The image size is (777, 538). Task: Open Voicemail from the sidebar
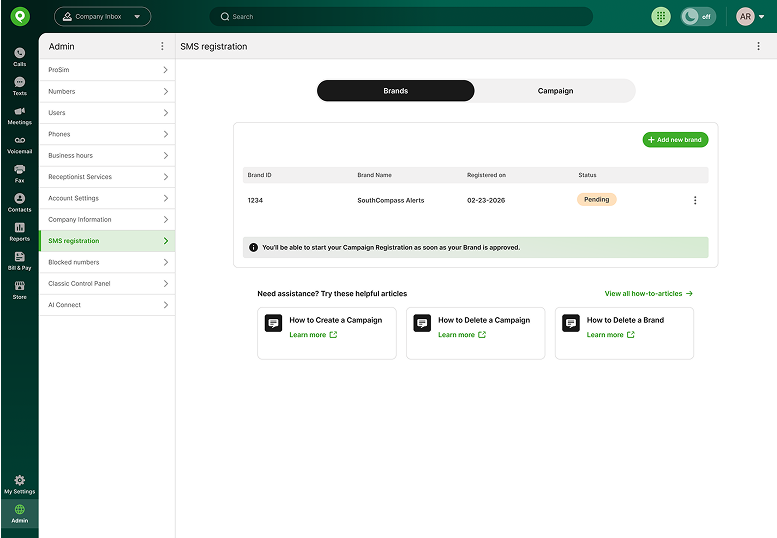[x=19, y=143]
